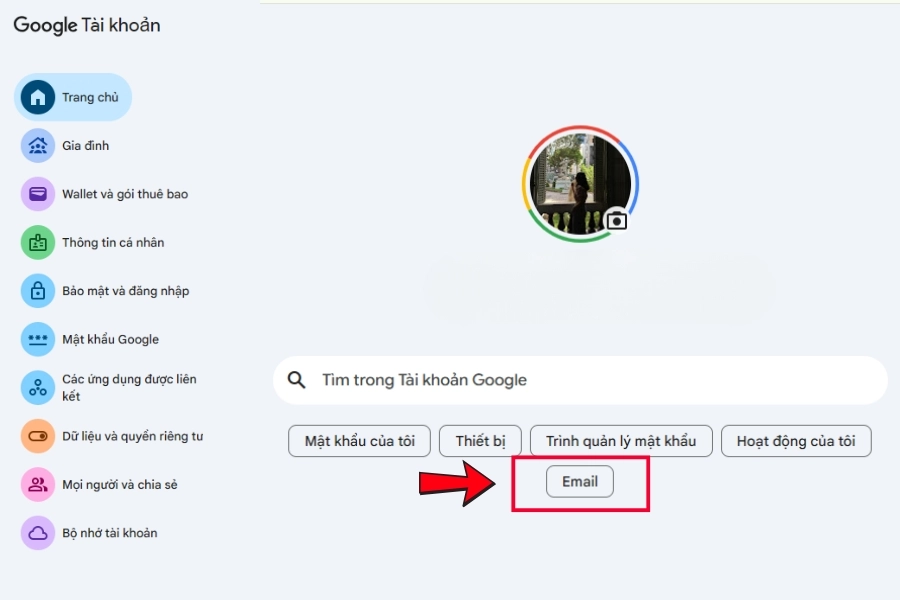This screenshot has height=600, width=900.
Task: Open Bảo mật và đăng nhập label
Action: click(126, 291)
